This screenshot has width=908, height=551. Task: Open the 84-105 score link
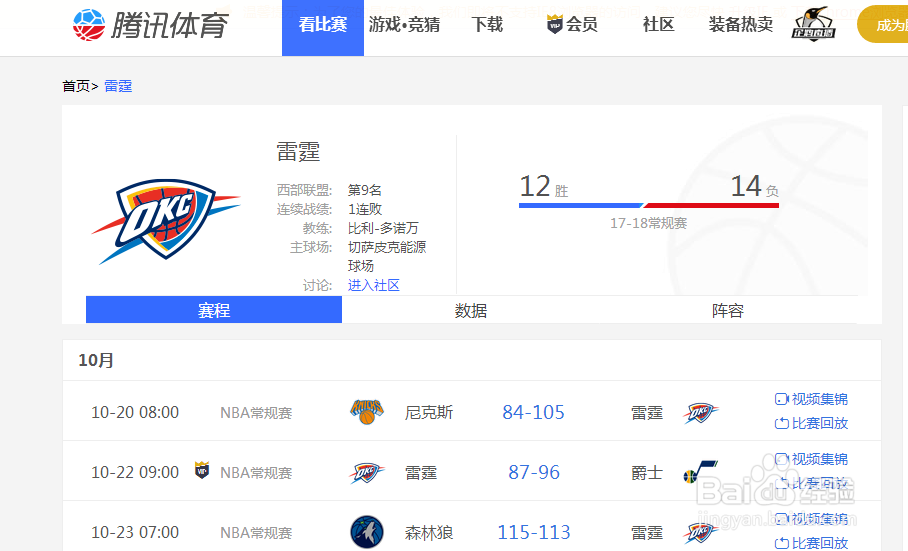tap(533, 412)
